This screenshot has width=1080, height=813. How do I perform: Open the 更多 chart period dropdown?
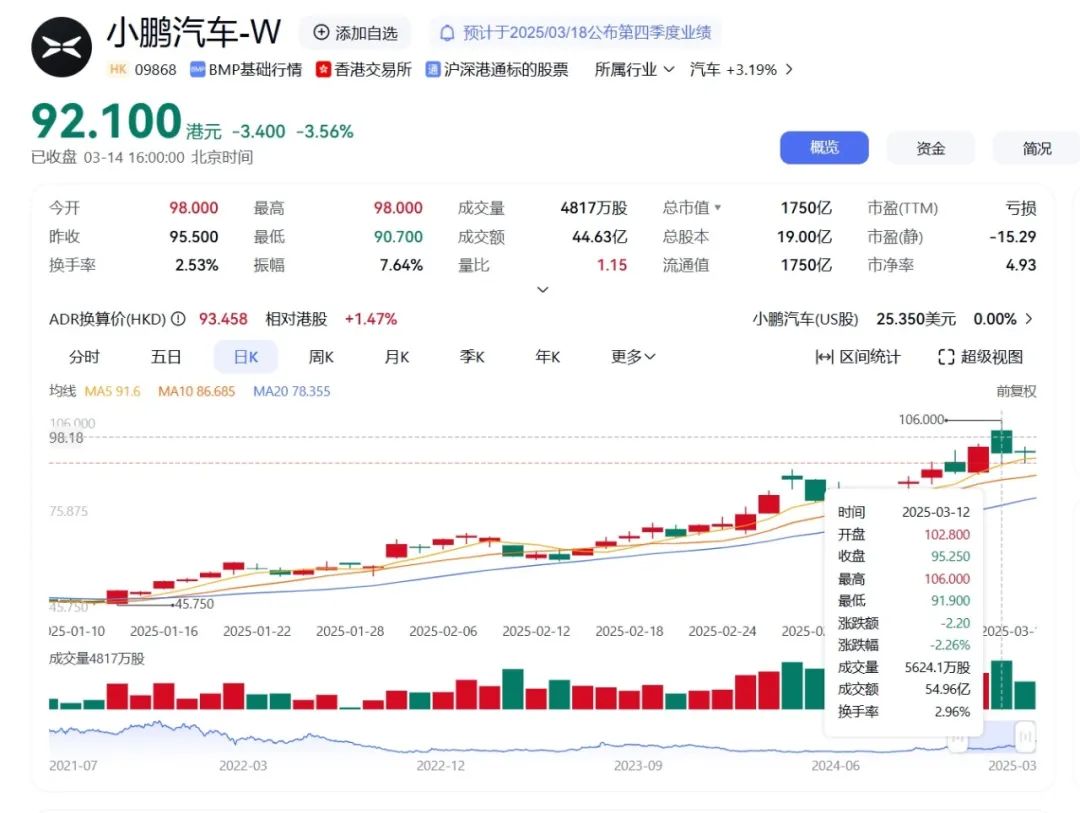coord(633,357)
